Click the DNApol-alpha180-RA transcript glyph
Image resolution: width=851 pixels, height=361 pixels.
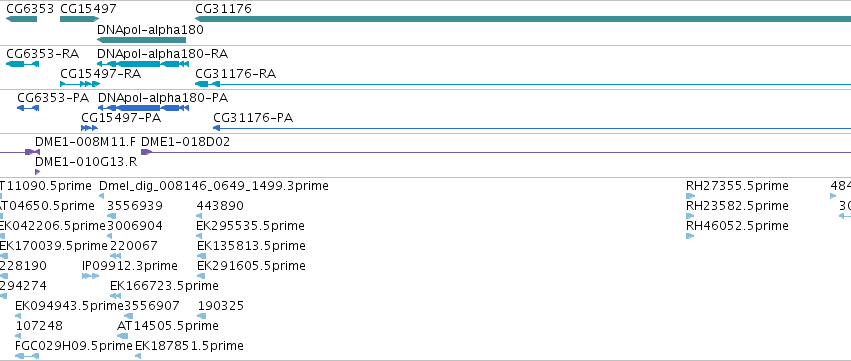pos(143,64)
